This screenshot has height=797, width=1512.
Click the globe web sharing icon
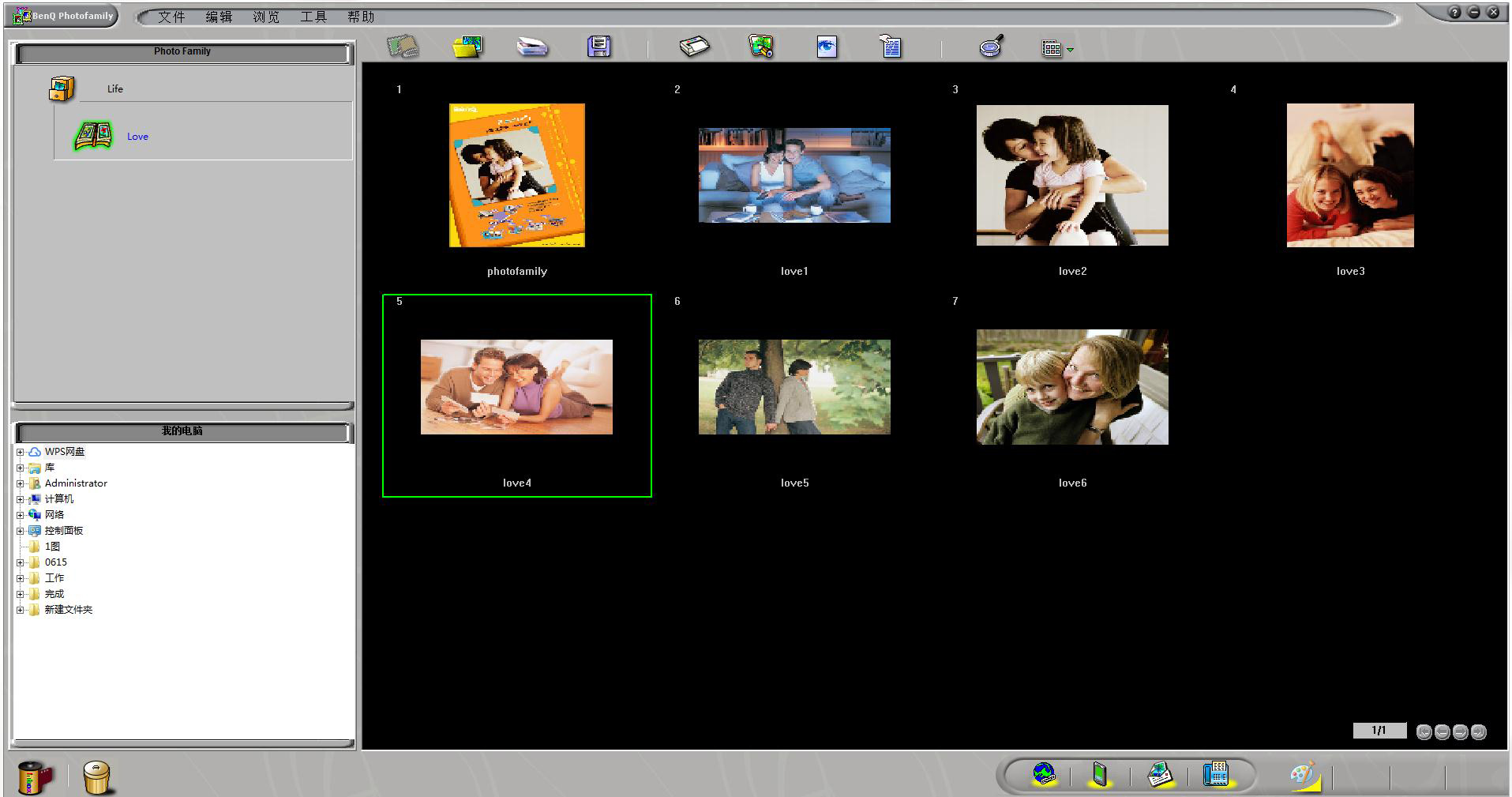pyautogui.click(x=1044, y=774)
